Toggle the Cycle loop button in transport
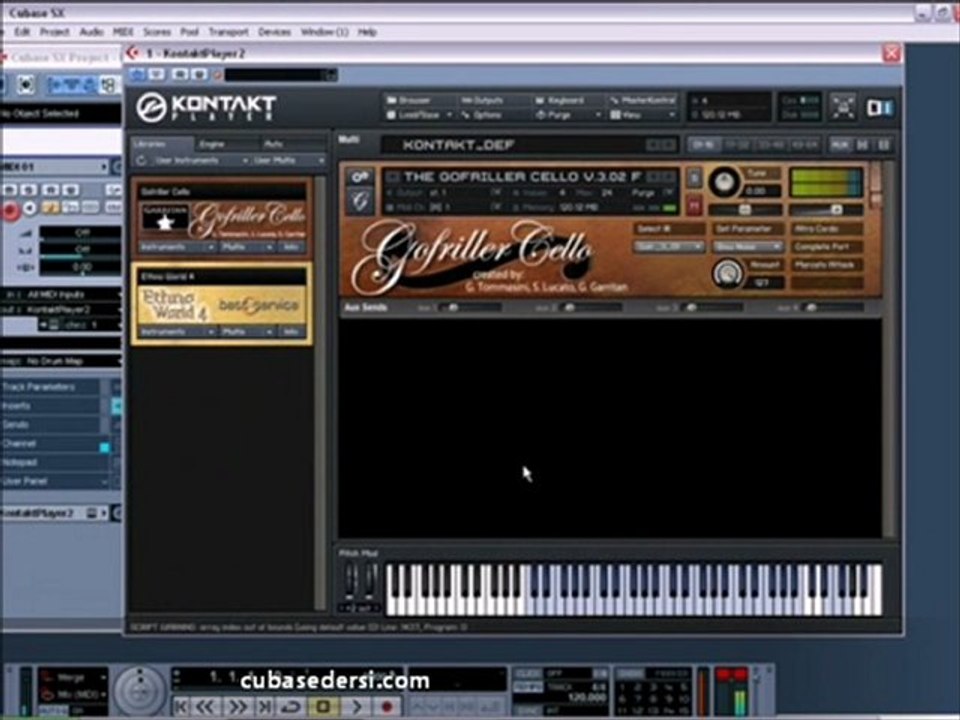This screenshot has width=960, height=720. [291, 707]
